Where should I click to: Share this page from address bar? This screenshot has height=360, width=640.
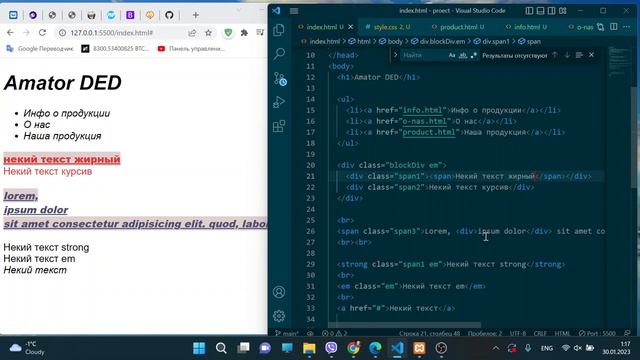pyautogui.click(x=192, y=33)
